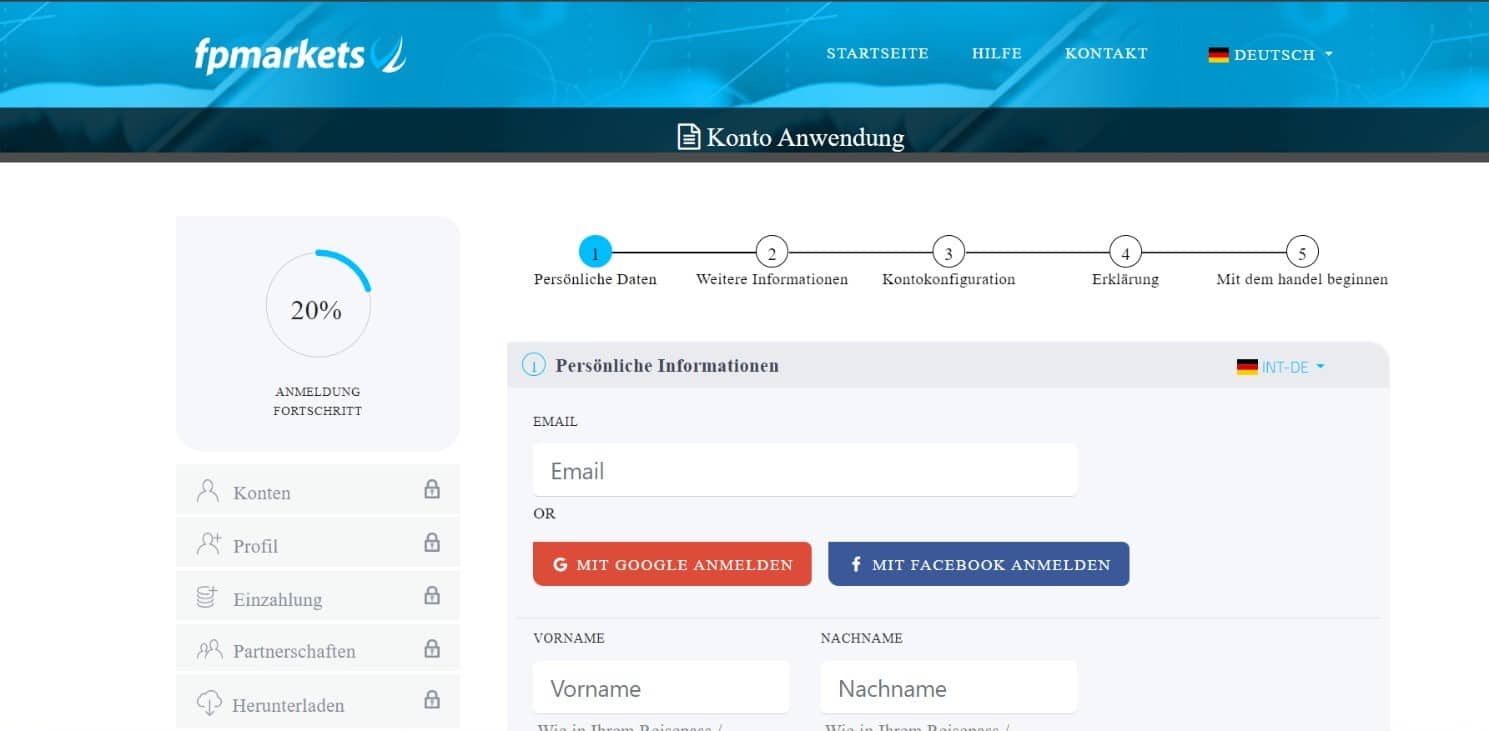Click the Facebook f icon
This screenshot has height=731, width=1489.
pyautogui.click(x=856, y=565)
